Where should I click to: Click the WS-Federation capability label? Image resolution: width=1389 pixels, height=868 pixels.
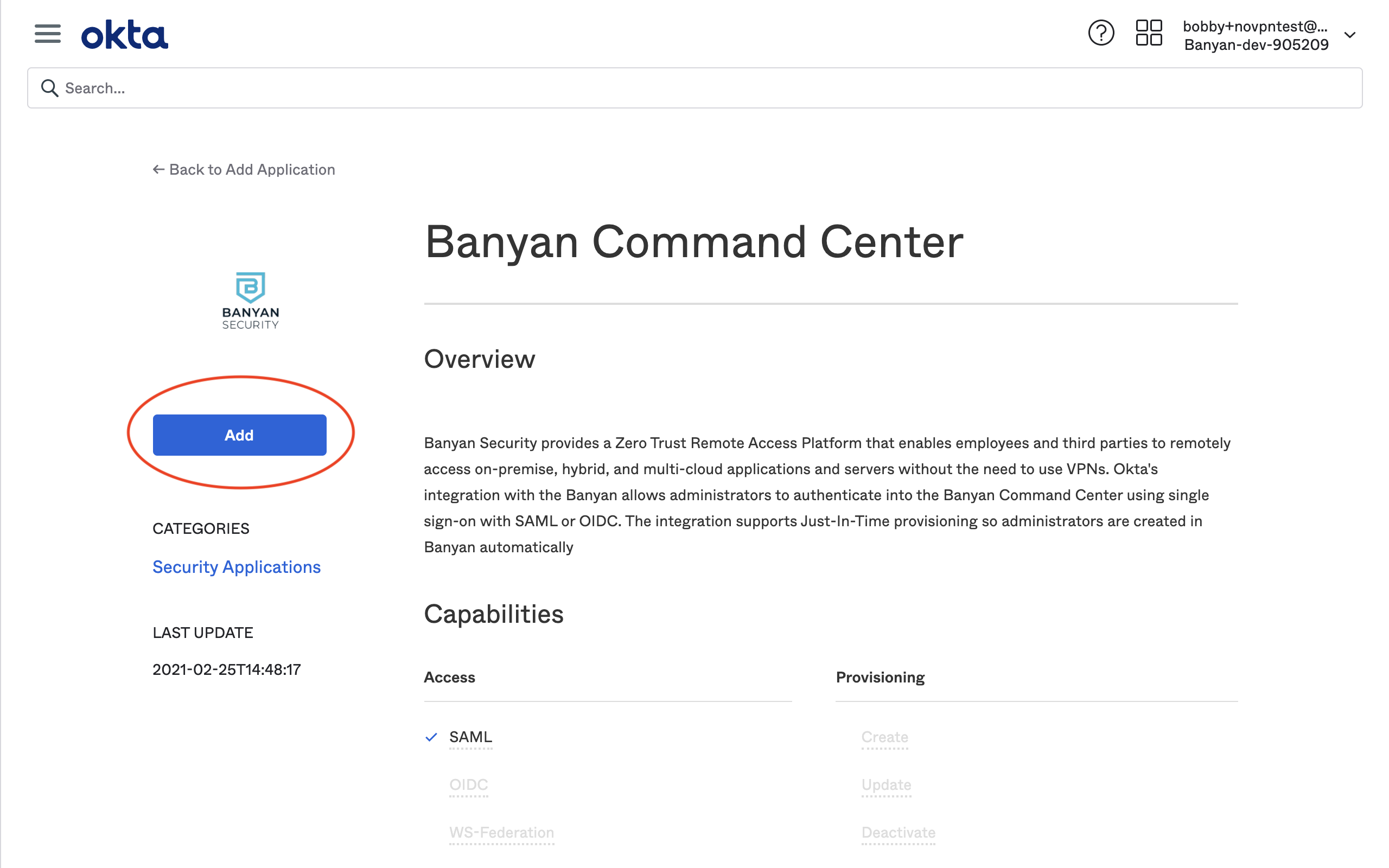point(501,832)
